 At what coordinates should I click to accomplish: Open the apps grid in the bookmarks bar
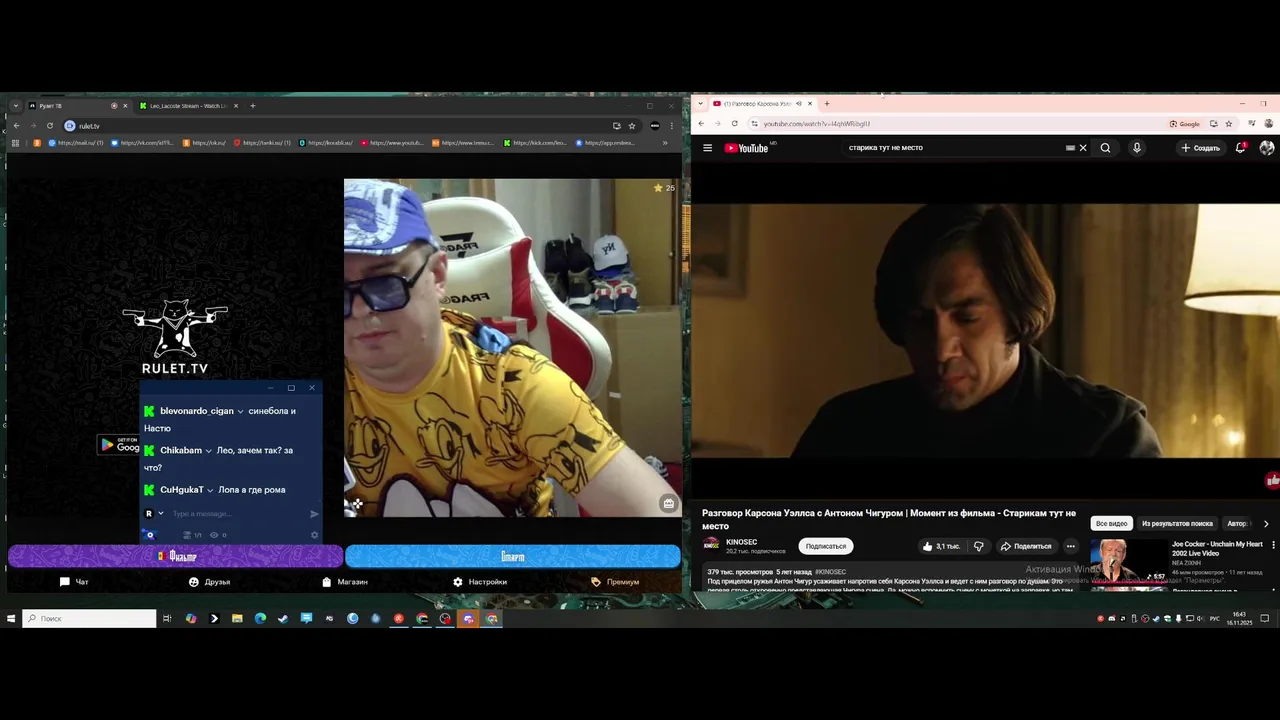click(x=15, y=143)
